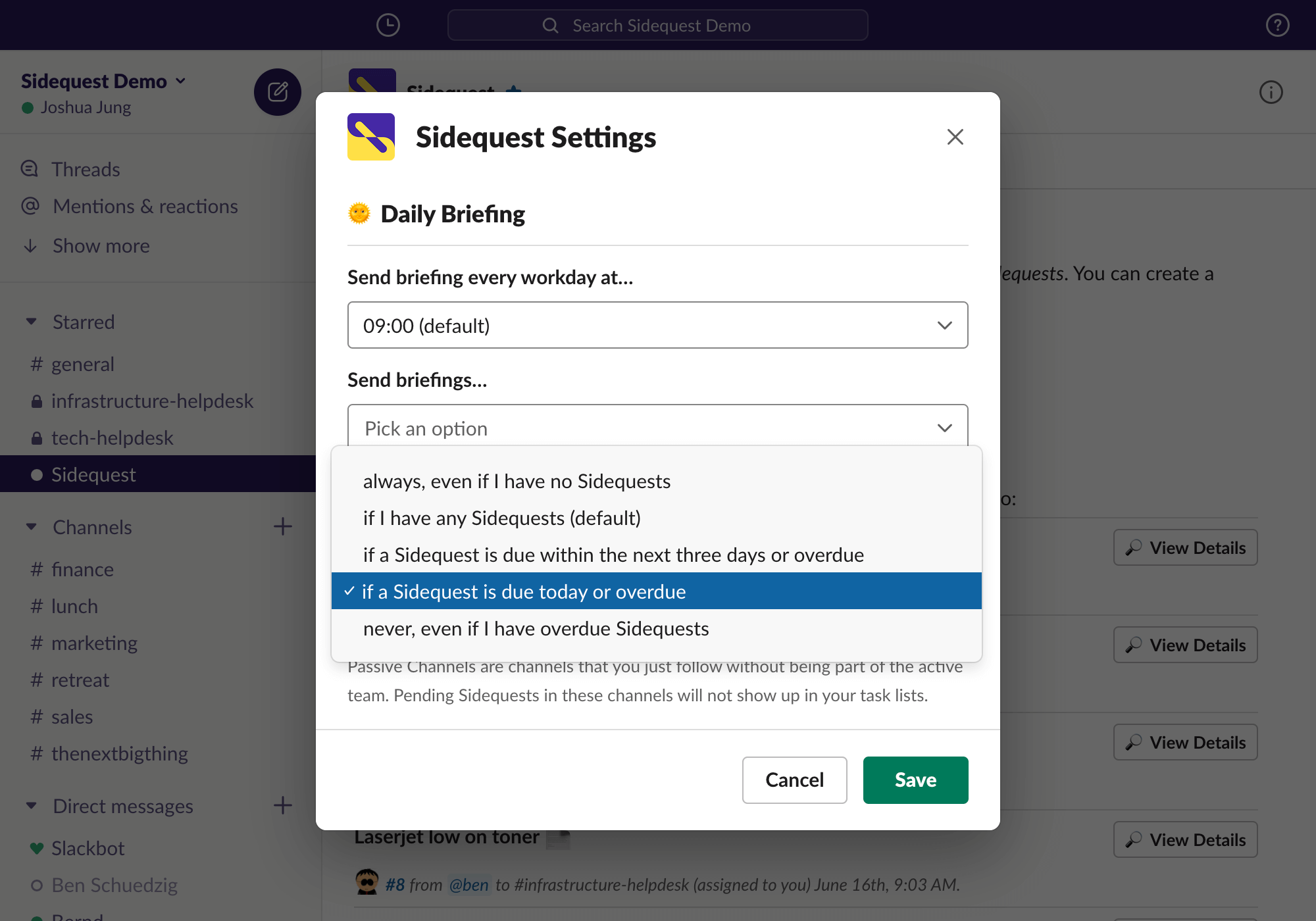This screenshot has width=1316, height=921.
Task: Cancel the settings dialog
Action: point(794,780)
